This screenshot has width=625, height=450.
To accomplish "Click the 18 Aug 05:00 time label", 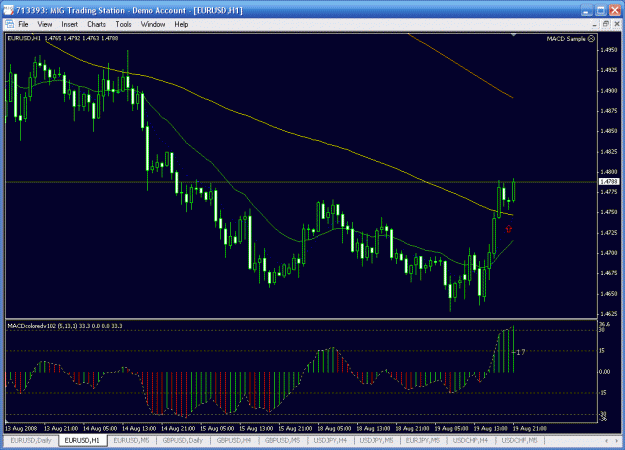I will (334, 428).
